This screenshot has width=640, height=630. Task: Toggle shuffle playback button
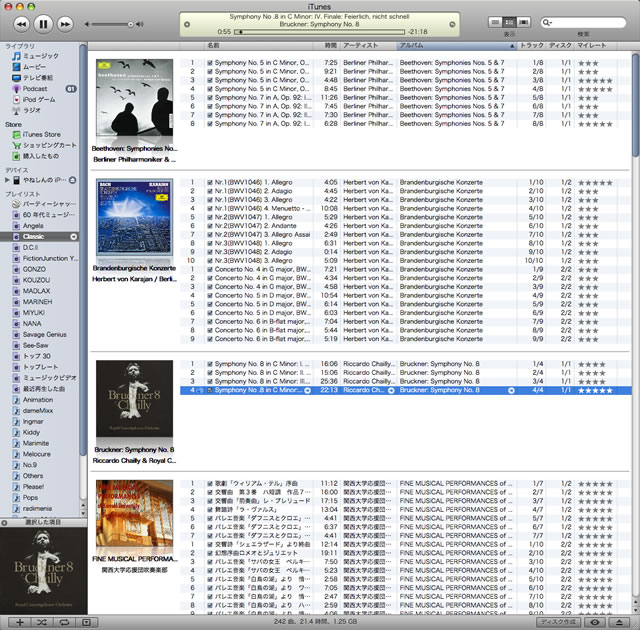[42, 622]
